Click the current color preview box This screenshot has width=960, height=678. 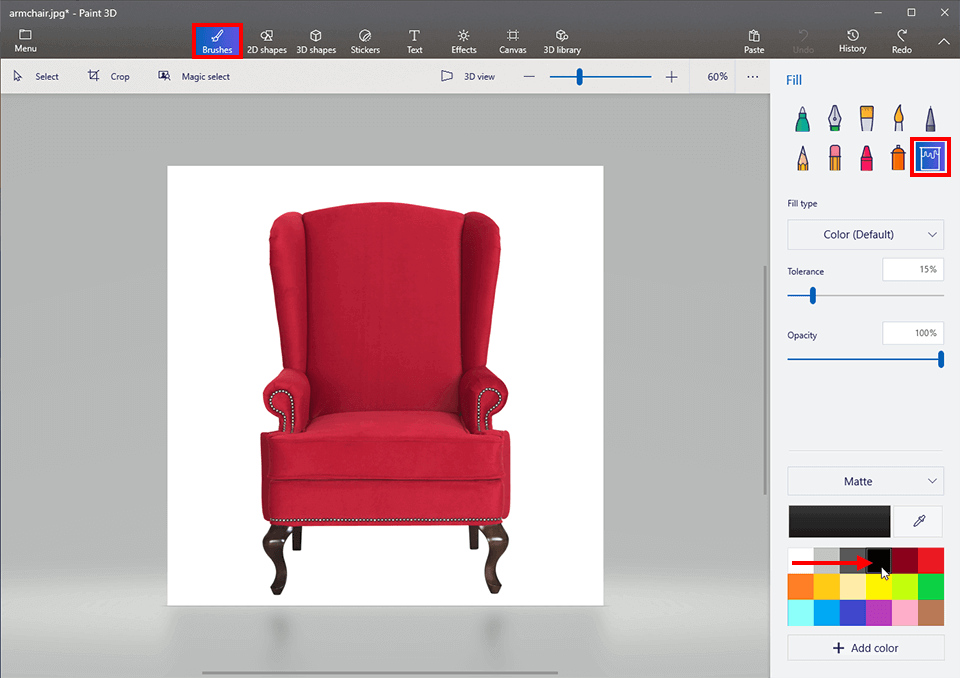pyautogui.click(x=839, y=521)
